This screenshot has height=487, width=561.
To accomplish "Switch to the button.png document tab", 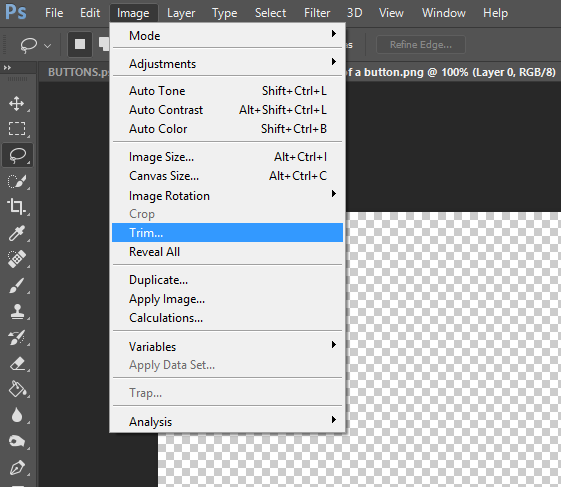I will (x=451, y=72).
